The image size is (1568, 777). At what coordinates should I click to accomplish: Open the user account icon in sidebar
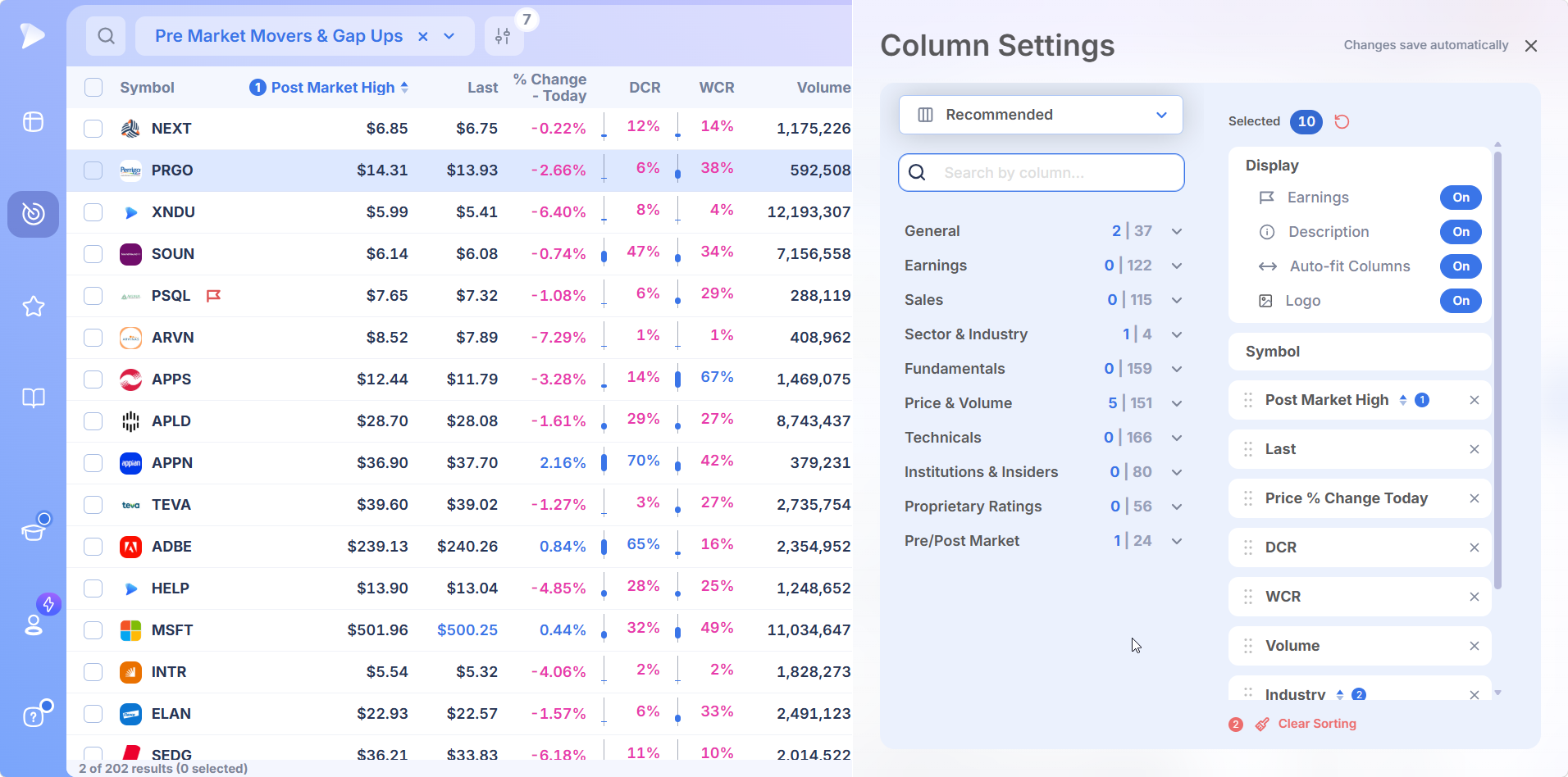pyautogui.click(x=34, y=625)
